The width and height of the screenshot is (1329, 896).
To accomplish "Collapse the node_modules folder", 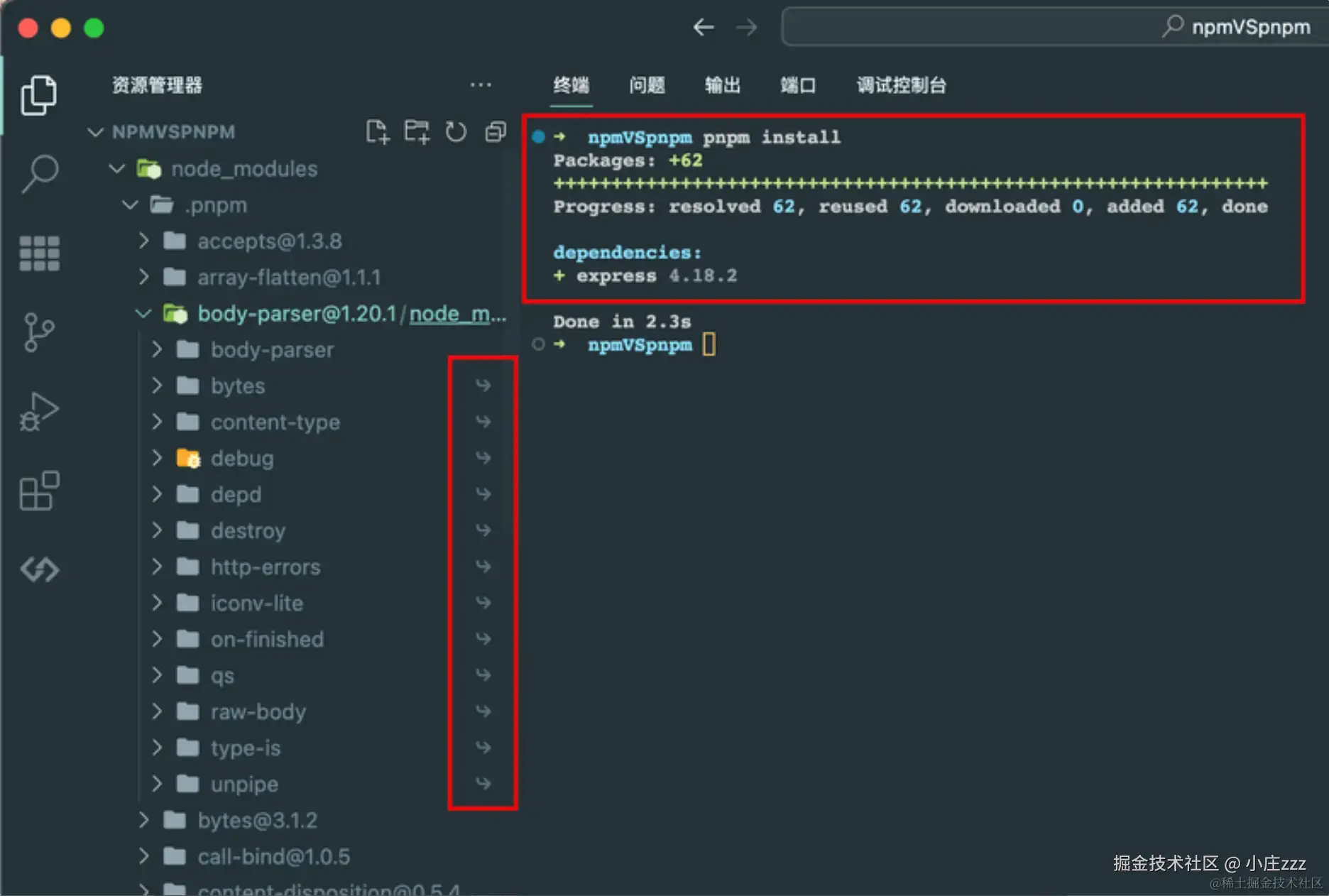I will tap(117, 169).
